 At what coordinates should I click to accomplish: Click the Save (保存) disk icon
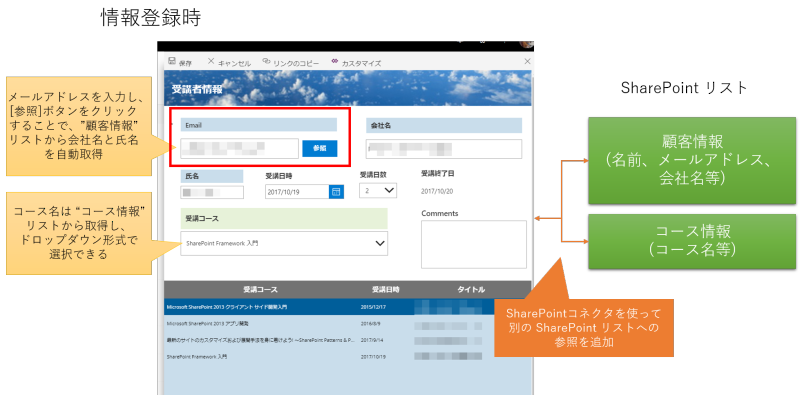click(172, 61)
